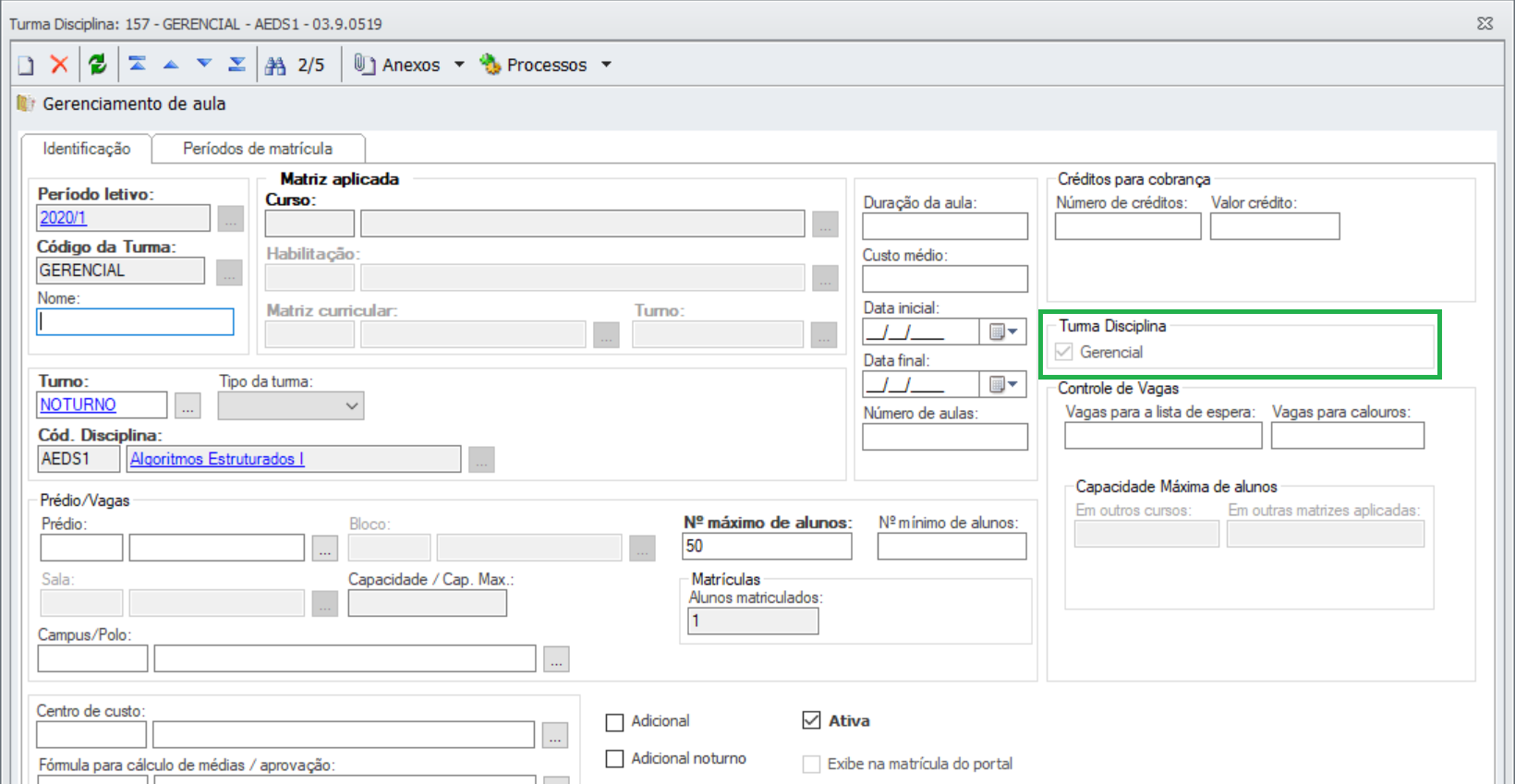This screenshot has width=1515, height=784.
Task: Open lookup button next to Período letivo
Action: 231,219
